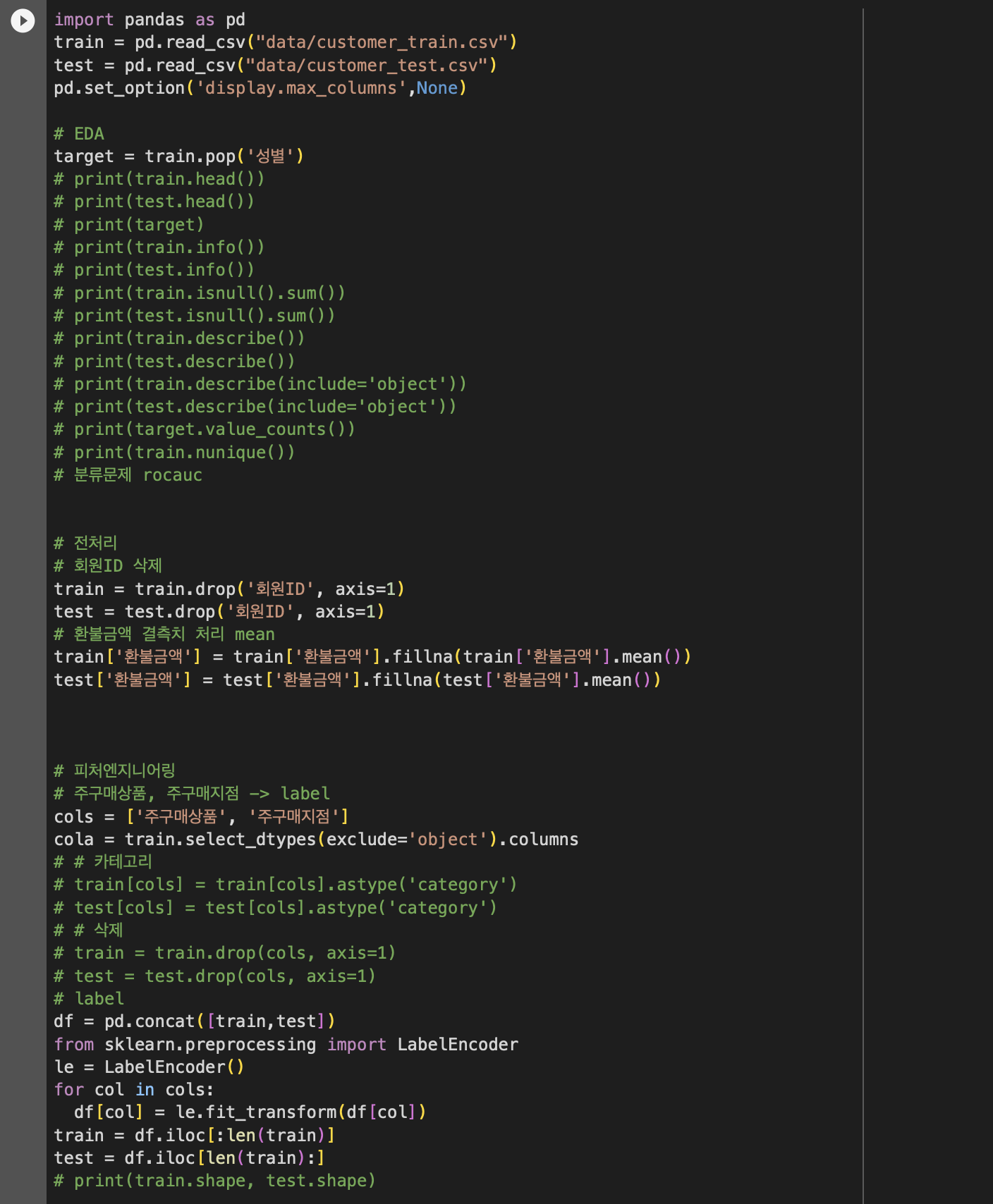Click the test.drop('회원ID') line
The height and width of the screenshot is (1204, 993).
220,612
